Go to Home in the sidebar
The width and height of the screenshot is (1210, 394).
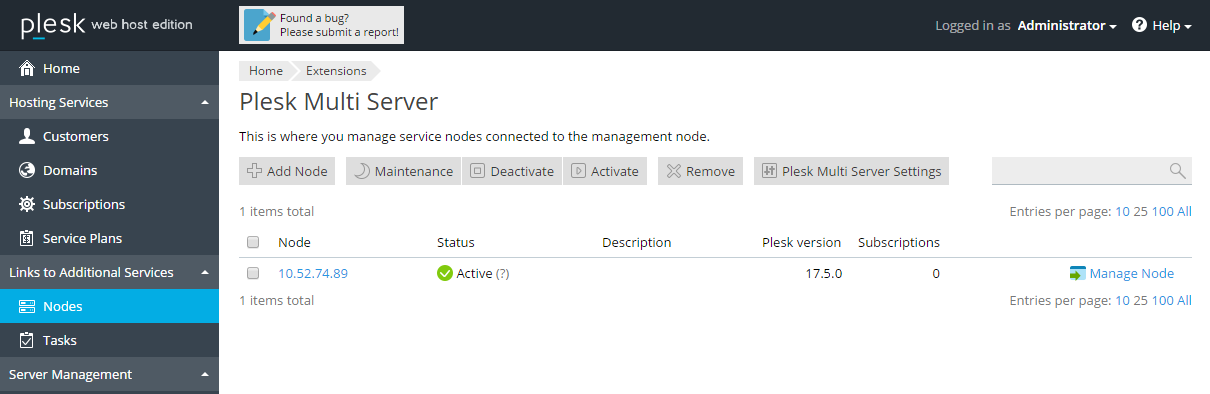[x=109, y=68]
